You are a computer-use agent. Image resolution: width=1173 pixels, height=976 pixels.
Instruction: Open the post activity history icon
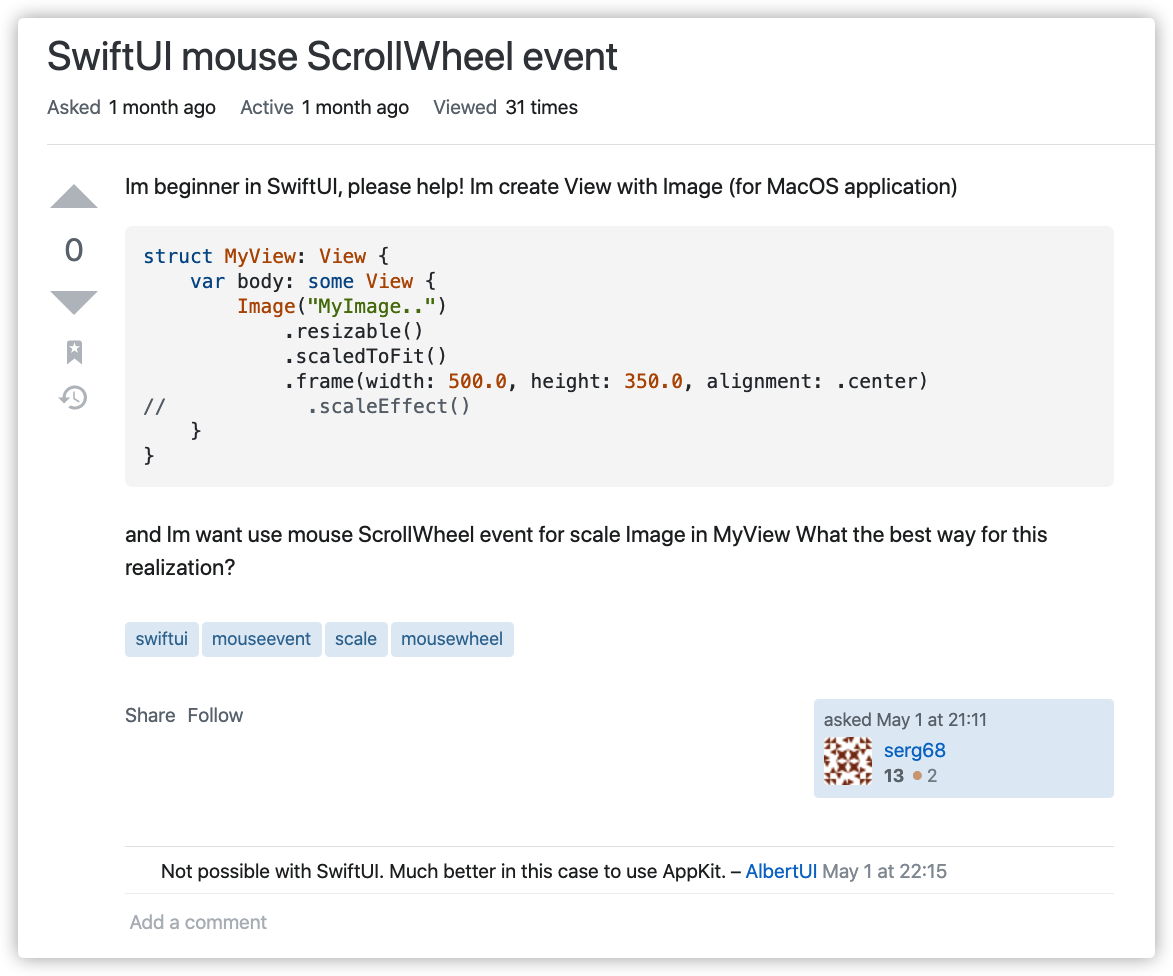74,398
